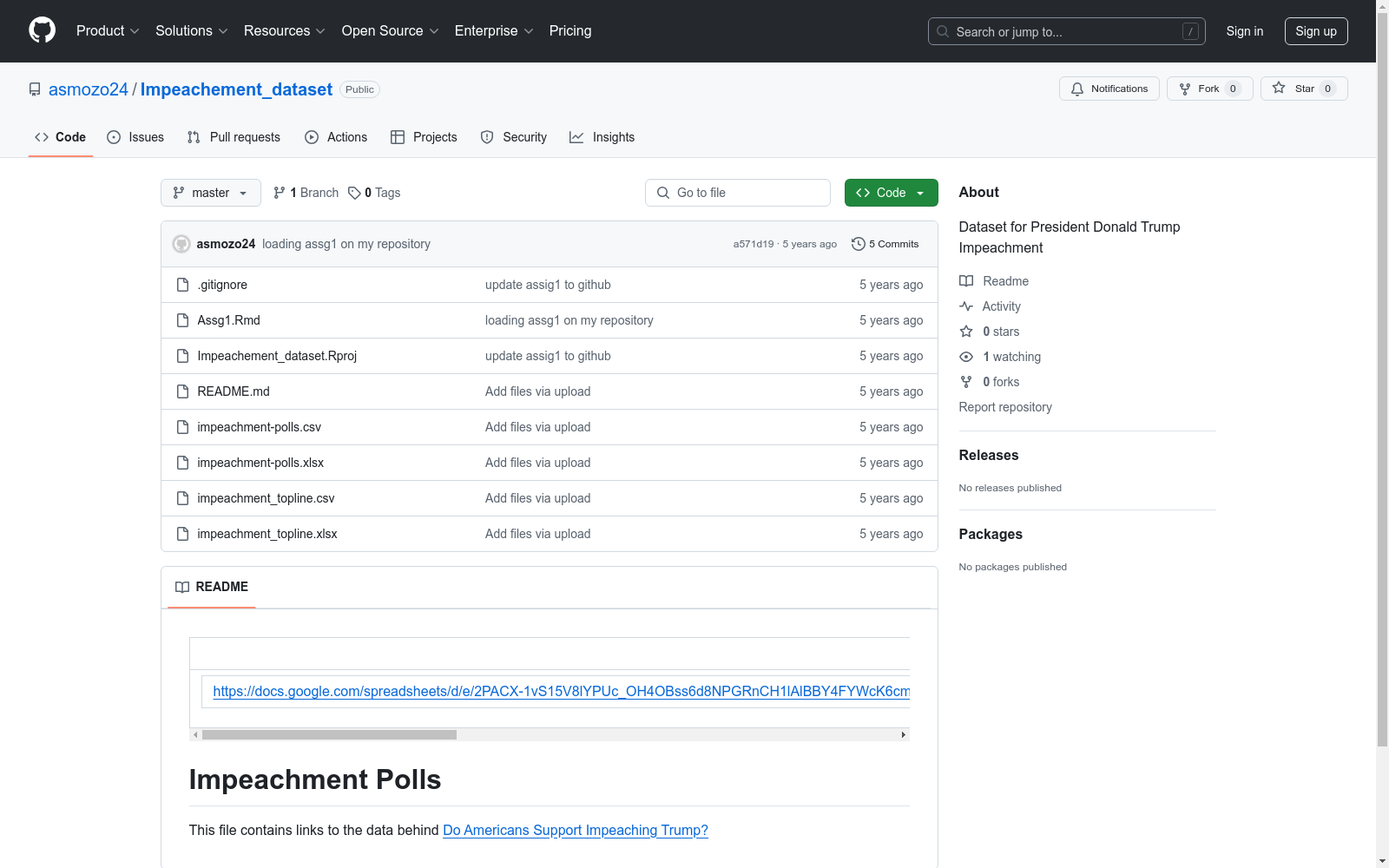This screenshot has height=868, width=1389.
Task: Open the master branch selector dropdown
Action: coord(211,193)
